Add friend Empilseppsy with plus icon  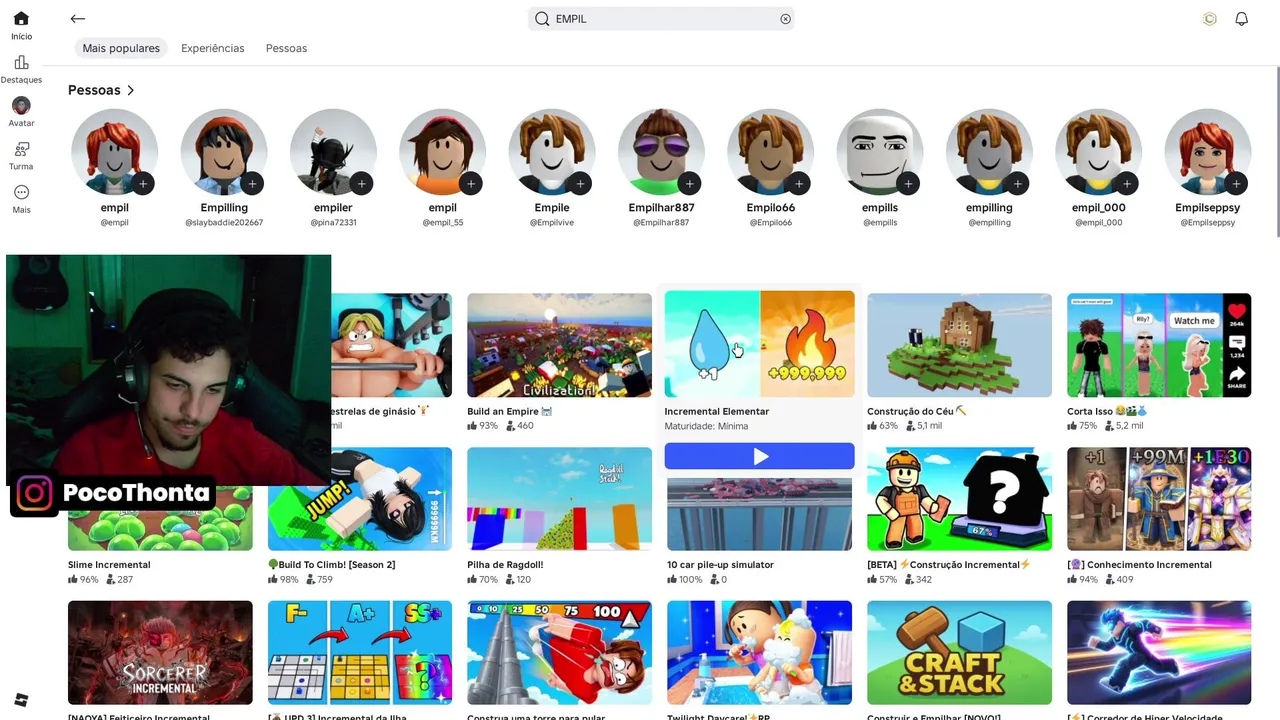[x=1236, y=183]
